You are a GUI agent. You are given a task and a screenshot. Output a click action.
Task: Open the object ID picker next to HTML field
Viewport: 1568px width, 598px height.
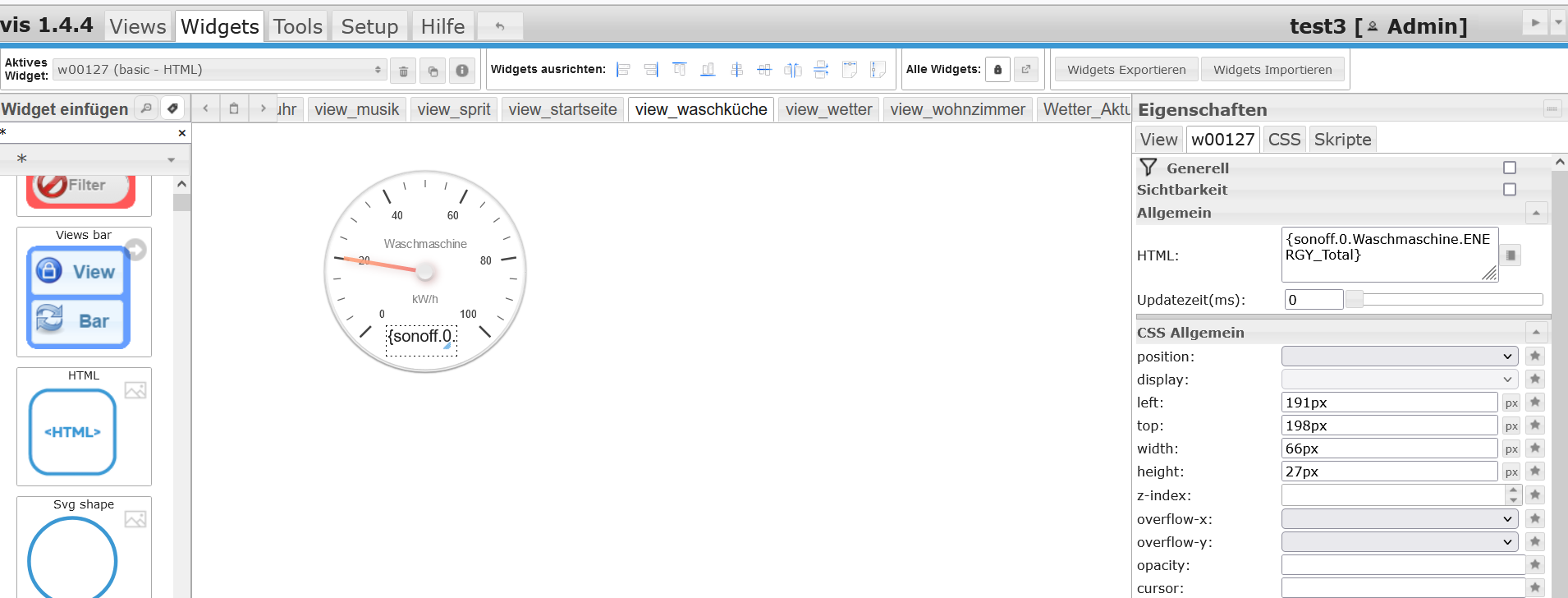[1511, 255]
